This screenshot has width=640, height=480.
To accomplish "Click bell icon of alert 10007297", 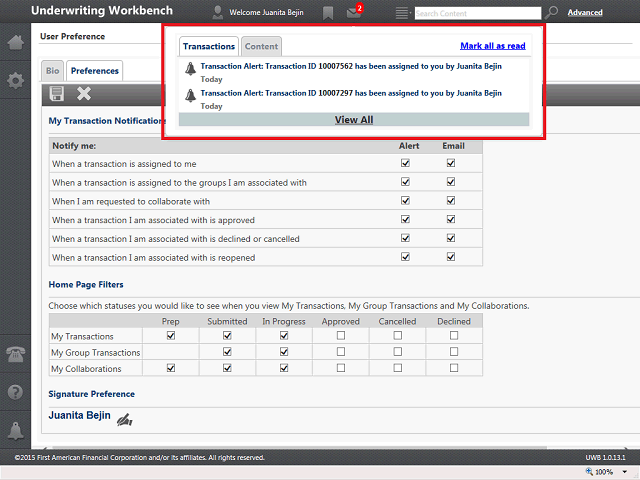I will pos(190,96).
